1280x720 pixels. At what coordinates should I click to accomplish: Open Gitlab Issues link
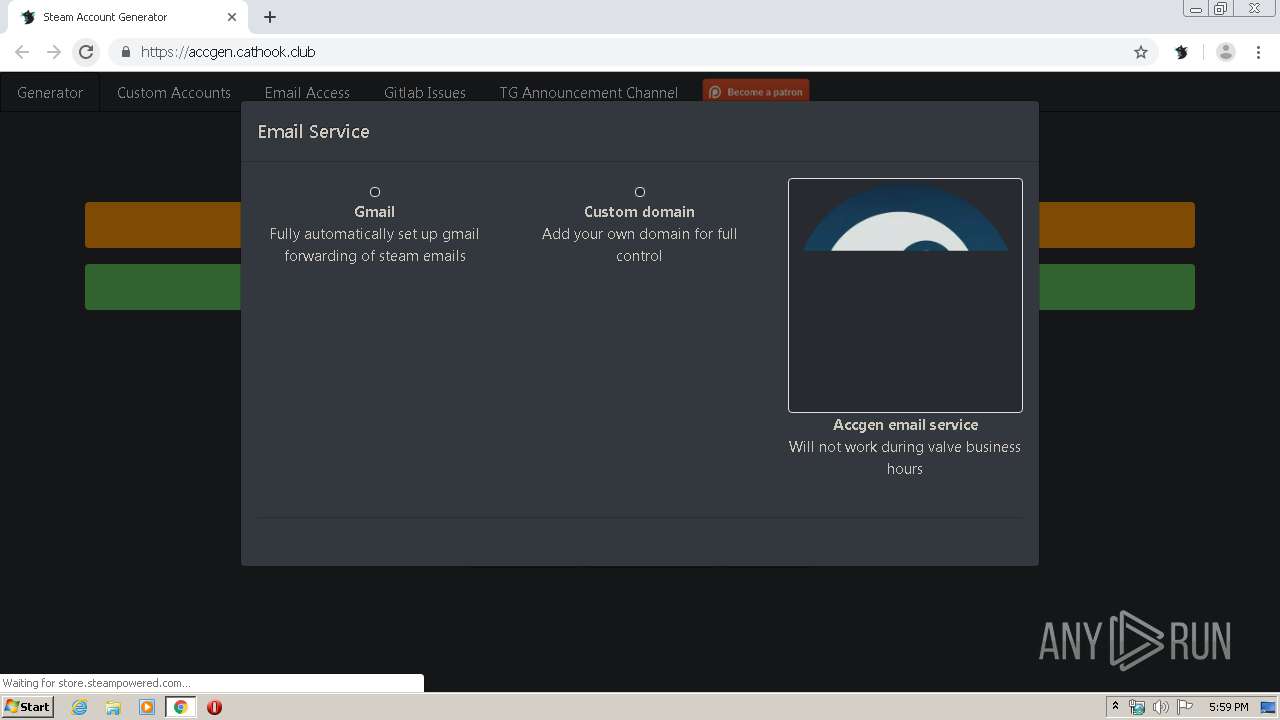[x=425, y=92]
